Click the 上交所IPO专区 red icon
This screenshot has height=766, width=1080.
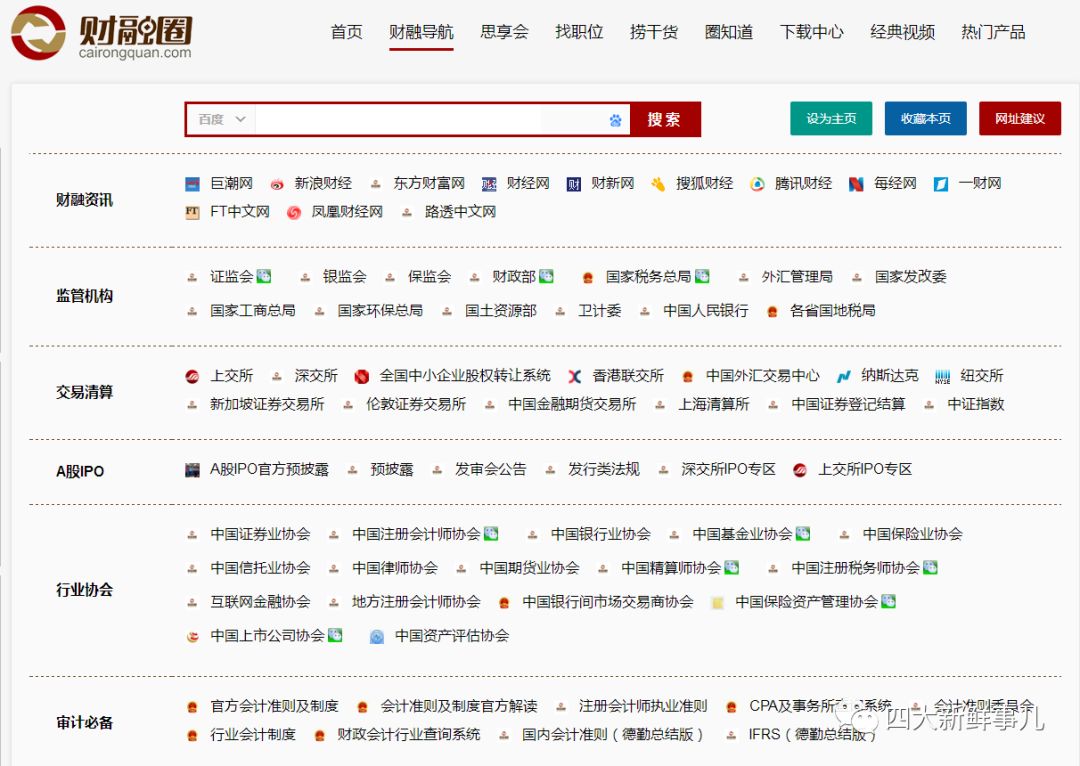800,470
